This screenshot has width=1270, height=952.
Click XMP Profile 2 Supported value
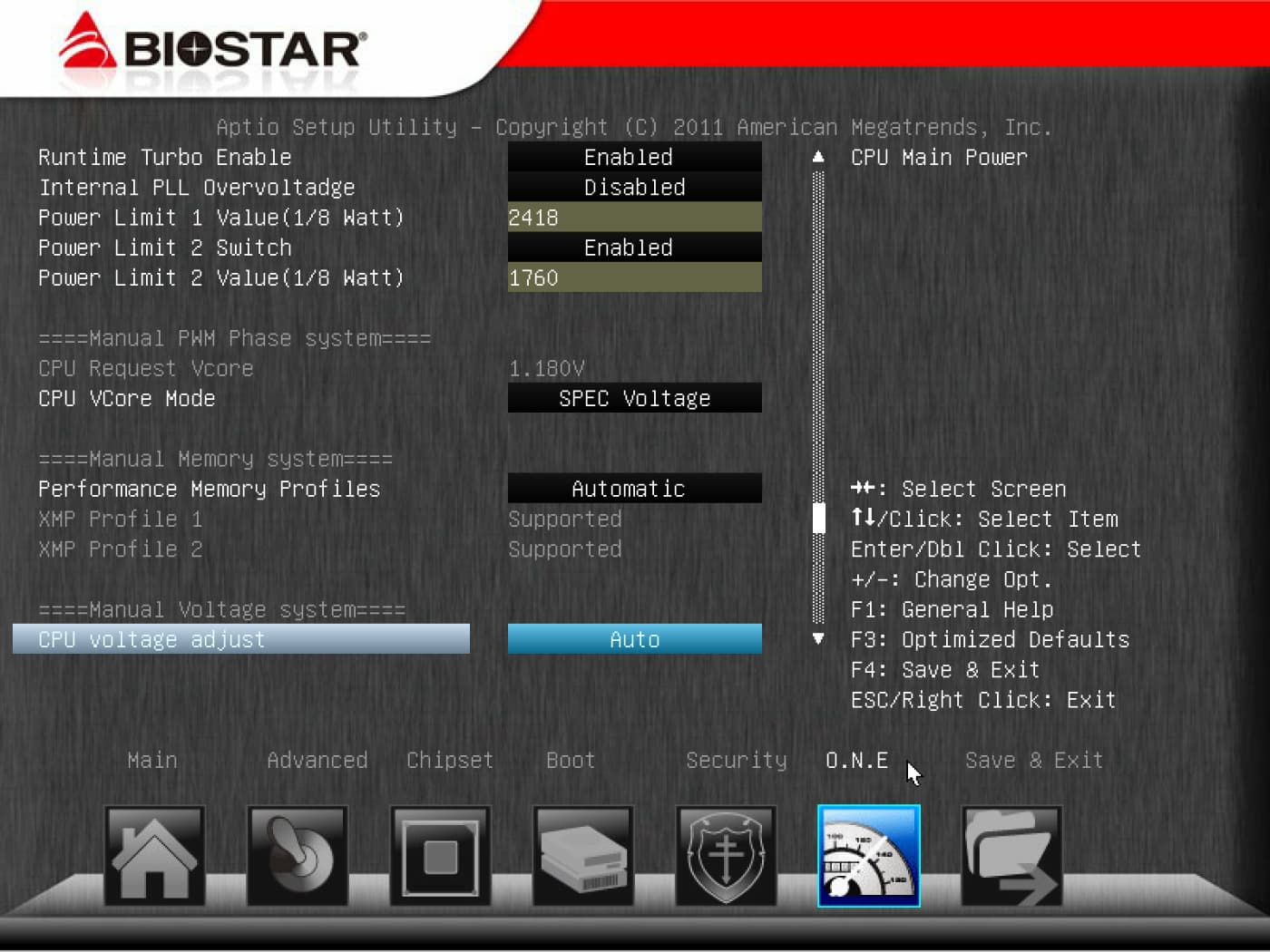tap(565, 549)
